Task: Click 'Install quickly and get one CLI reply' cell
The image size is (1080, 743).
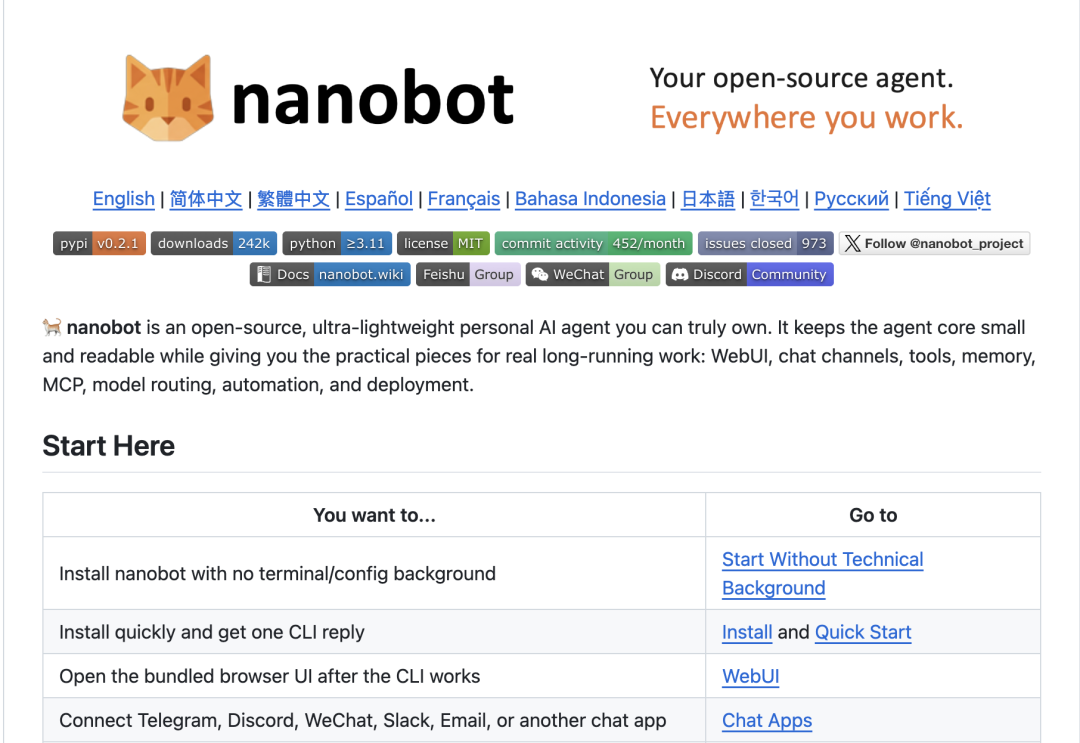Action: pyautogui.click(x=374, y=632)
